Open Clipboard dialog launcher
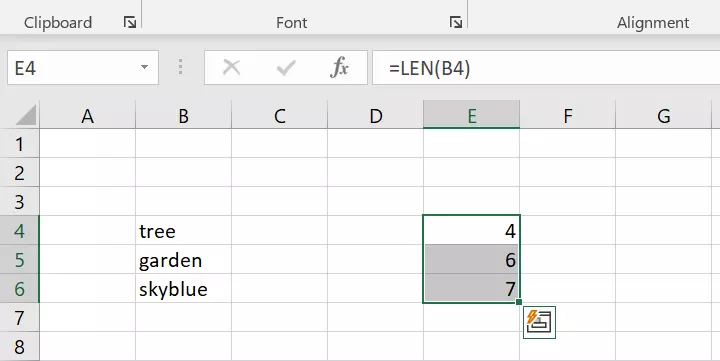The height and width of the screenshot is (361, 720). [130, 22]
